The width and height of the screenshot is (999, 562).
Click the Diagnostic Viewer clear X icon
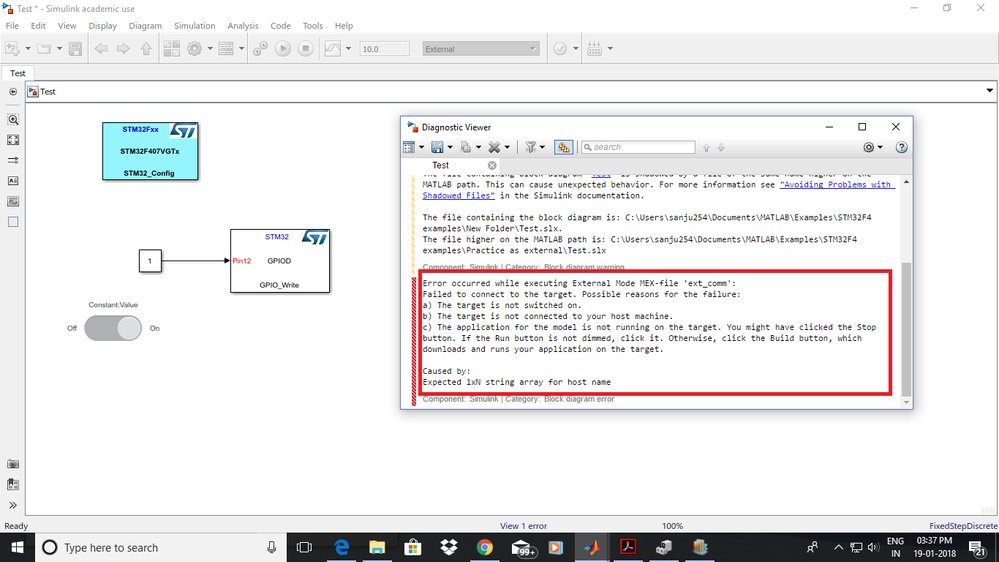[x=494, y=147]
